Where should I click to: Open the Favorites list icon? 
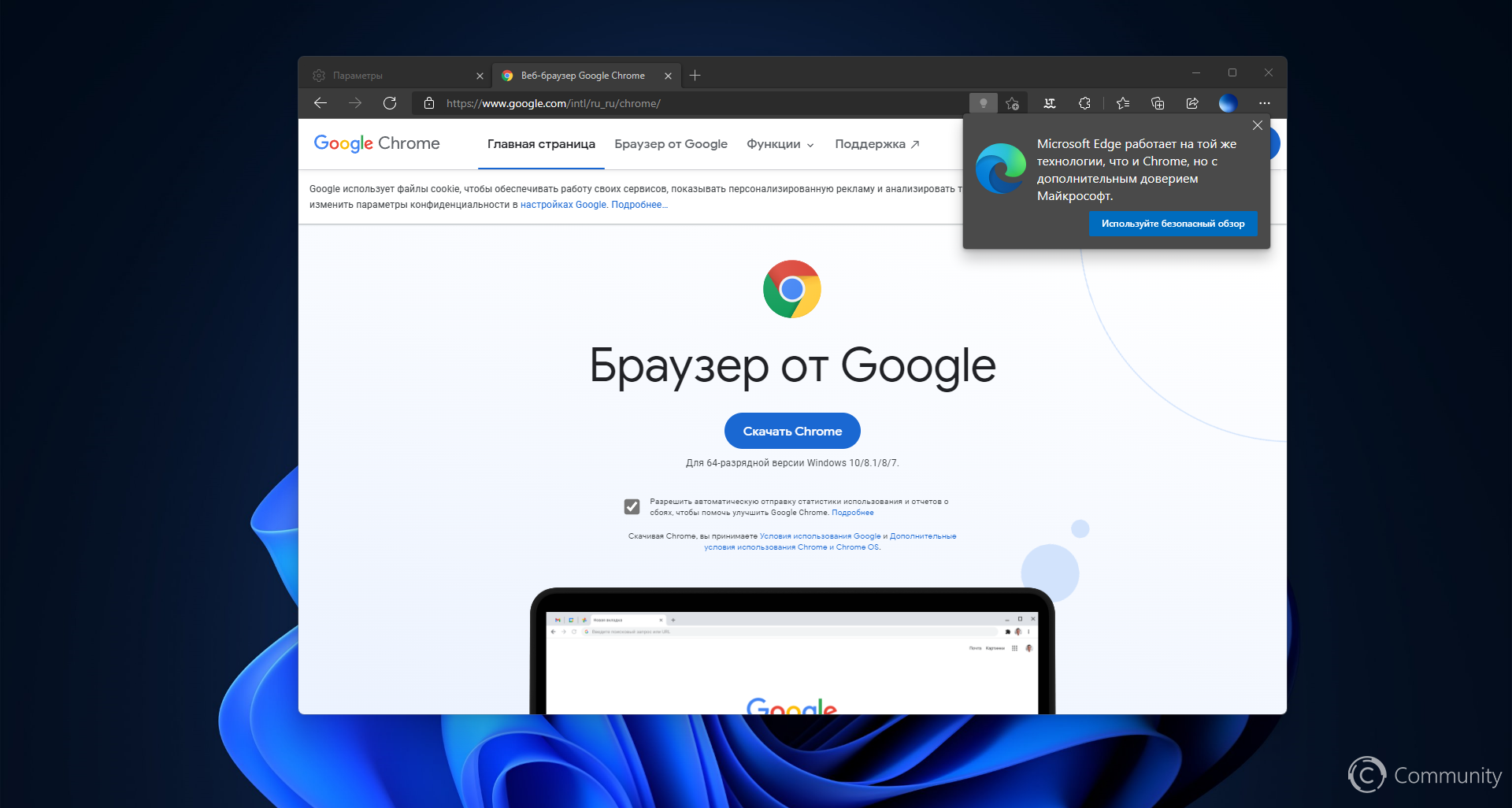click(x=1123, y=103)
